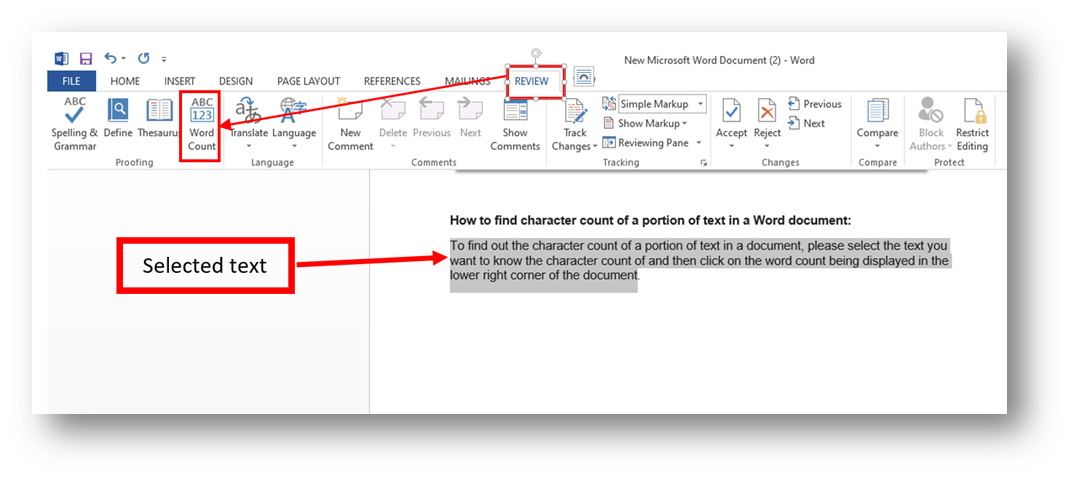Open the FILE tab
Image resolution: width=1072 pixels, height=479 pixels.
71,81
